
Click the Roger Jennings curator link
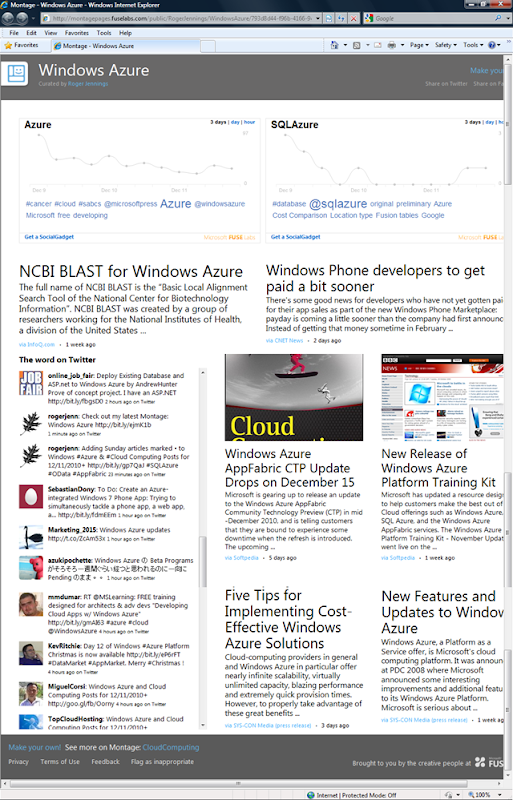pos(88,84)
